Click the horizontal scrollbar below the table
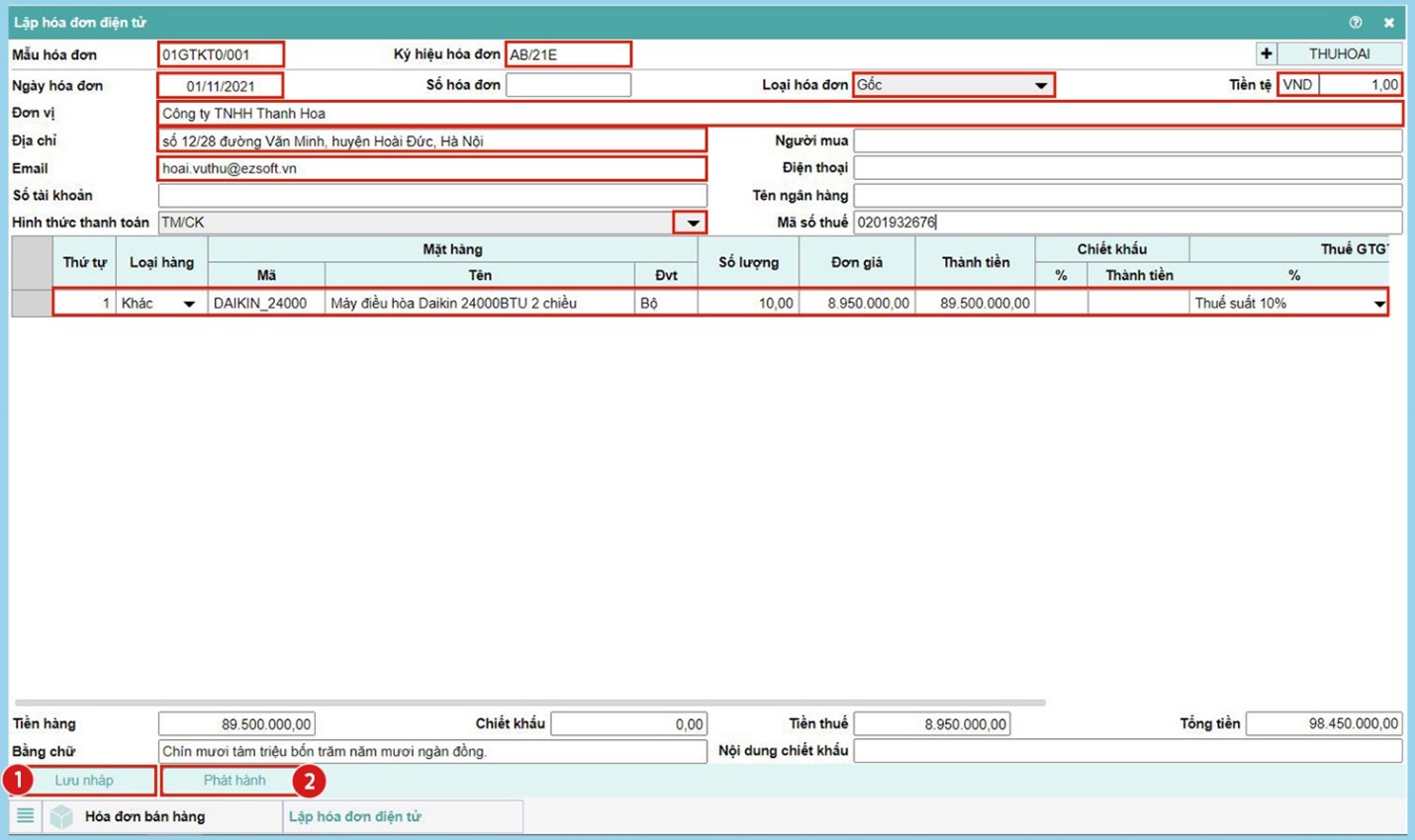The width and height of the screenshot is (1415, 840). [x=529, y=702]
